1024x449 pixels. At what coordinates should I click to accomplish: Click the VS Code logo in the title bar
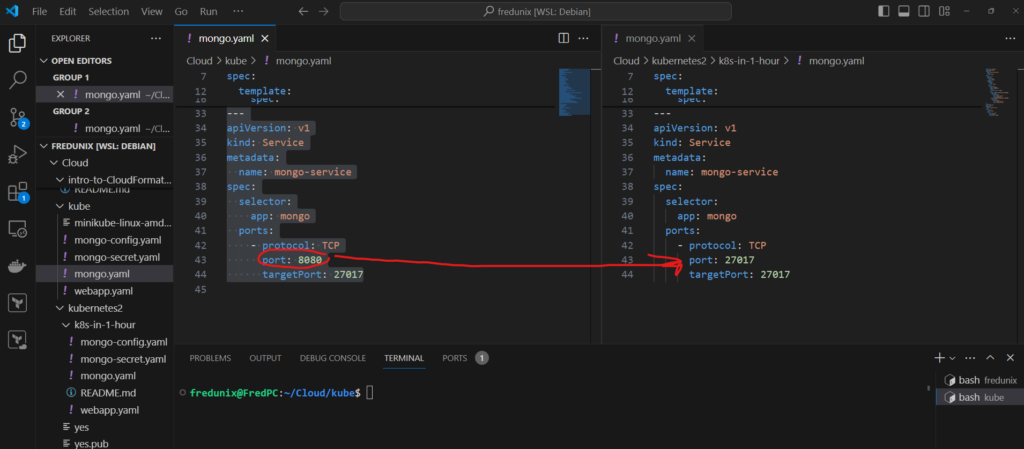coord(12,11)
